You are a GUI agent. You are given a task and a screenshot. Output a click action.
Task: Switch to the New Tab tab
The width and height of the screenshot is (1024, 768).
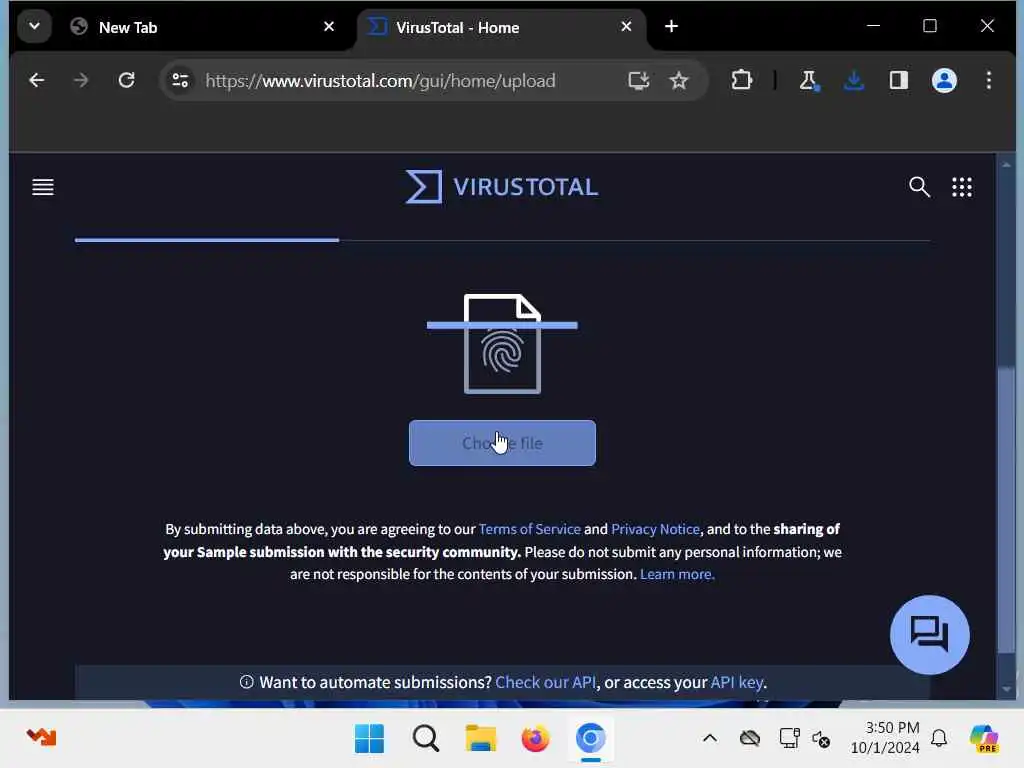[202, 27]
